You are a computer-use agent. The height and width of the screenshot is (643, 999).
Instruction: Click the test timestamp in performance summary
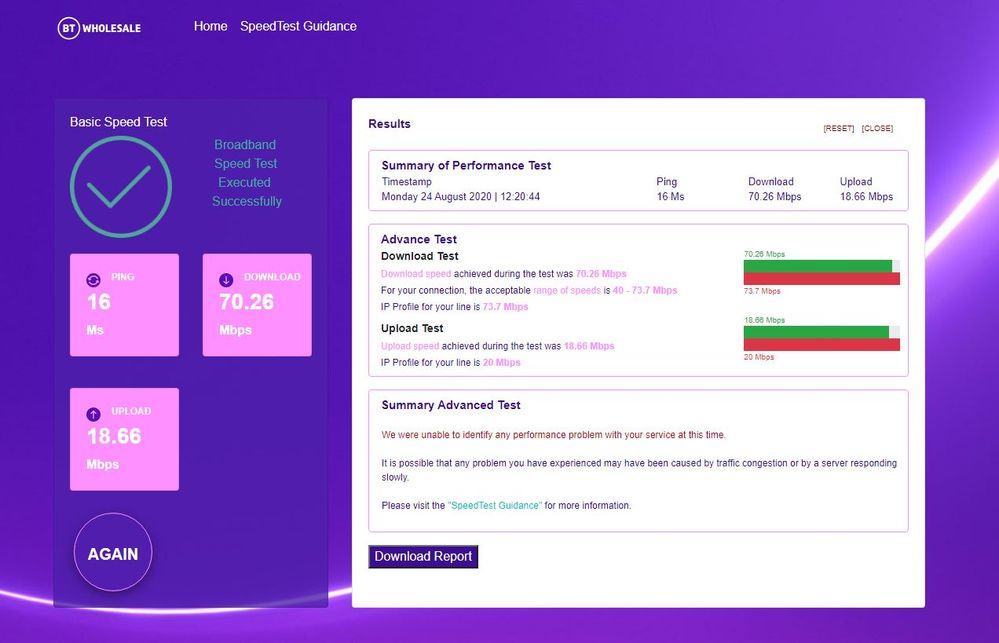tap(460, 197)
